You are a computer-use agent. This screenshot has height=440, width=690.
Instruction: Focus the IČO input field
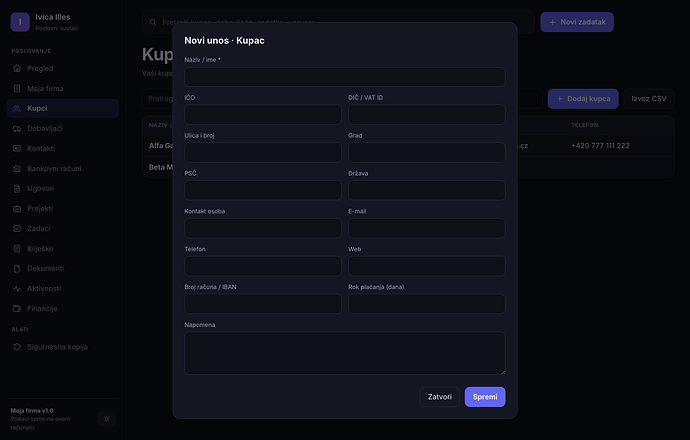[x=263, y=114]
